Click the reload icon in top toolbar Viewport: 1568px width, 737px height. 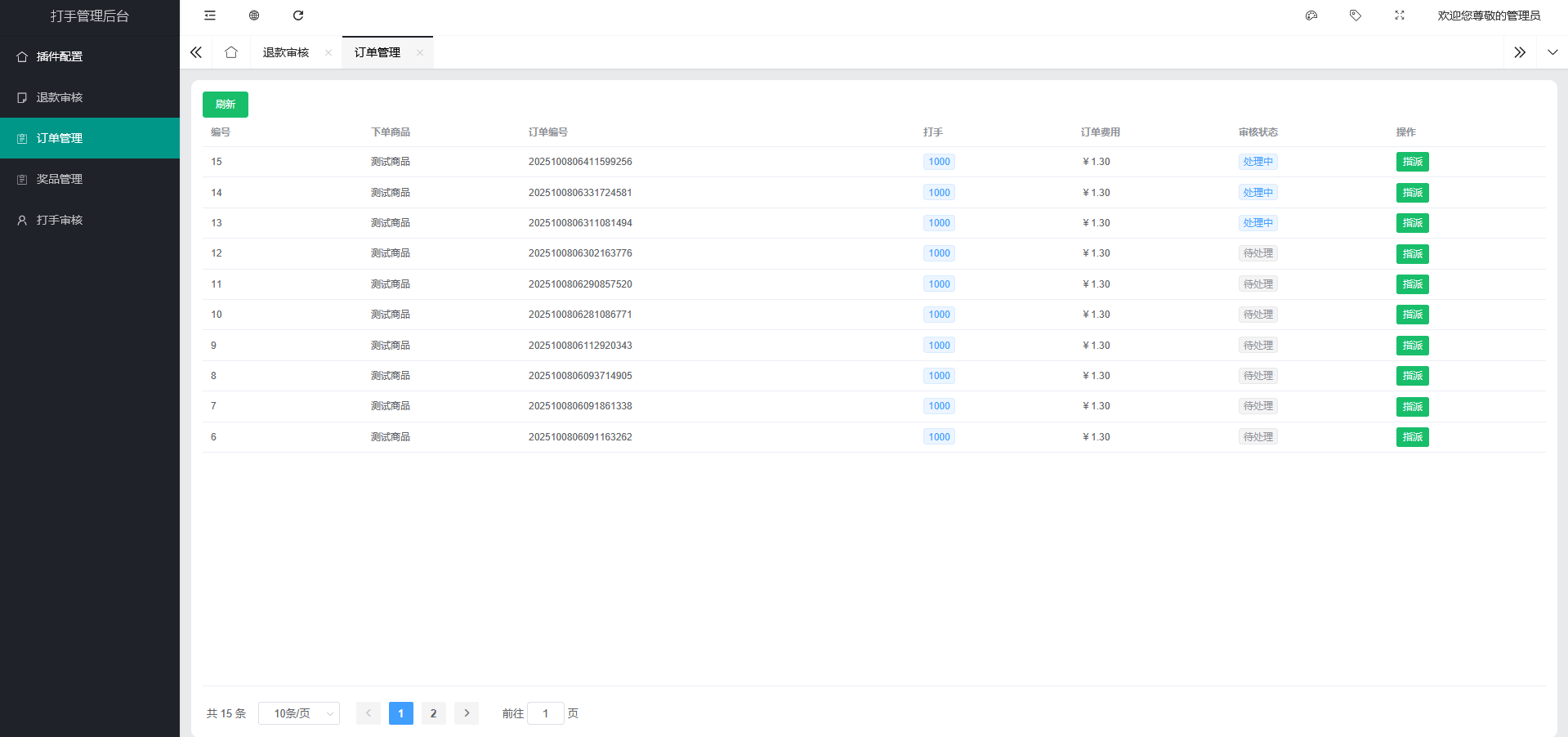point(298,16)
